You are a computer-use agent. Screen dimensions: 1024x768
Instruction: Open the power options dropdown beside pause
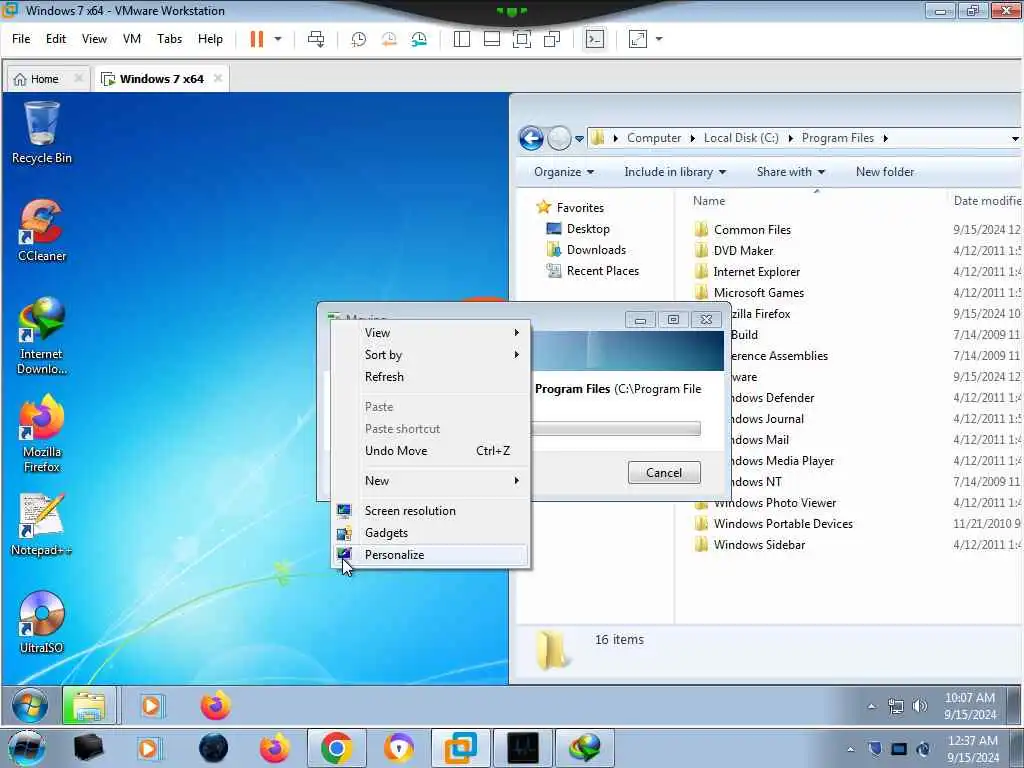(x=278, y=39)
